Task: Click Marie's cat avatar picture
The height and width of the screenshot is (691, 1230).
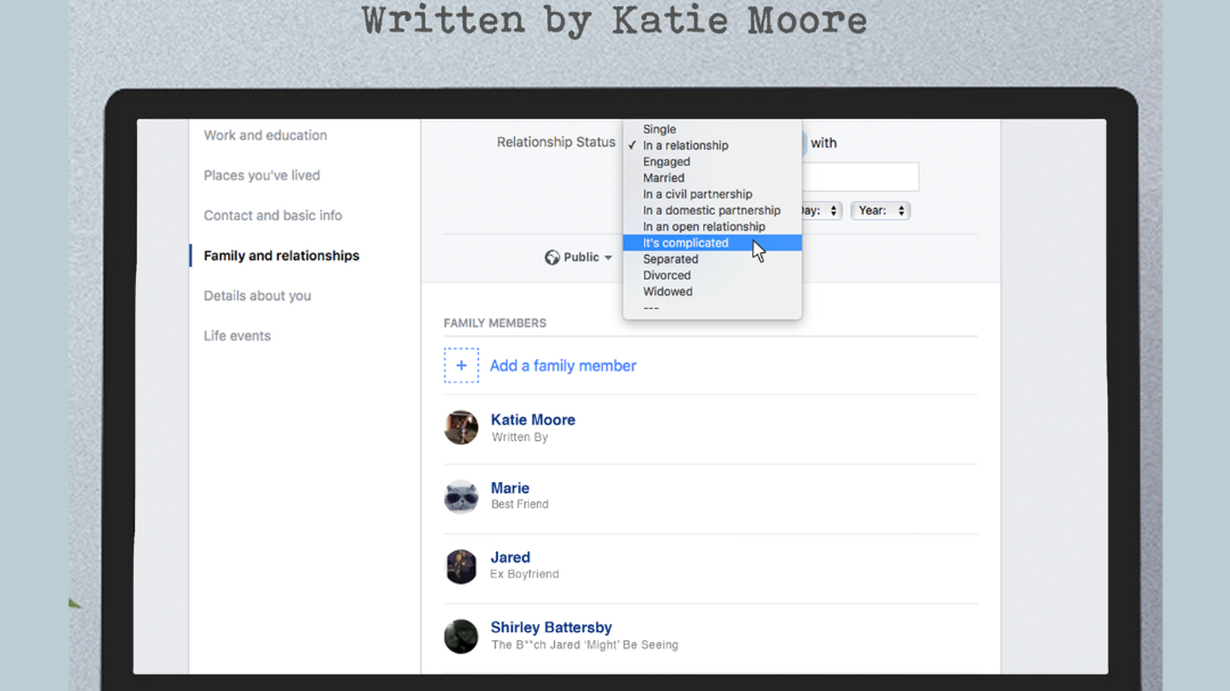Action: pyautogui.click(x=461, y=496)
